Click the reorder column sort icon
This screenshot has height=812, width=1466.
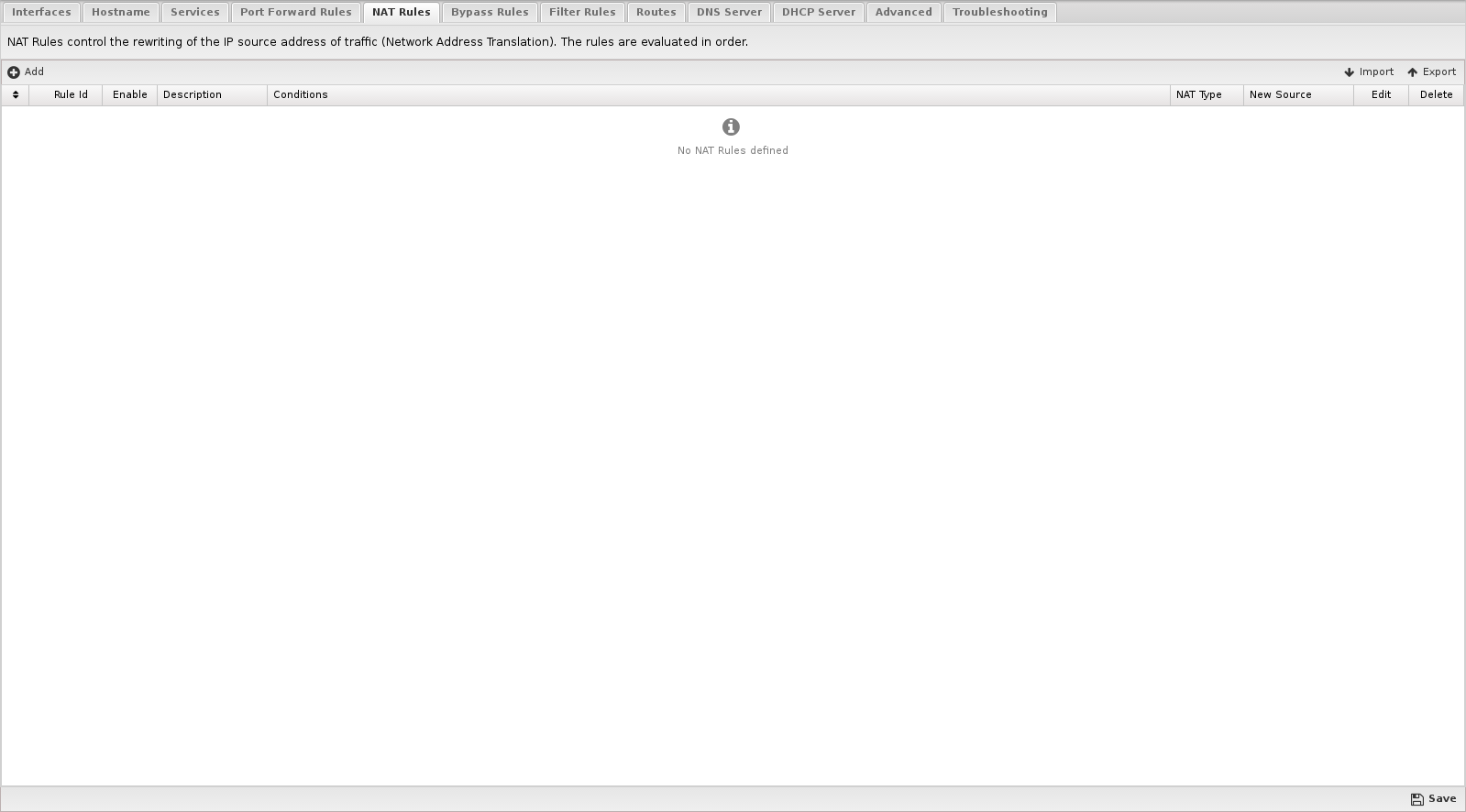point(16,94)
